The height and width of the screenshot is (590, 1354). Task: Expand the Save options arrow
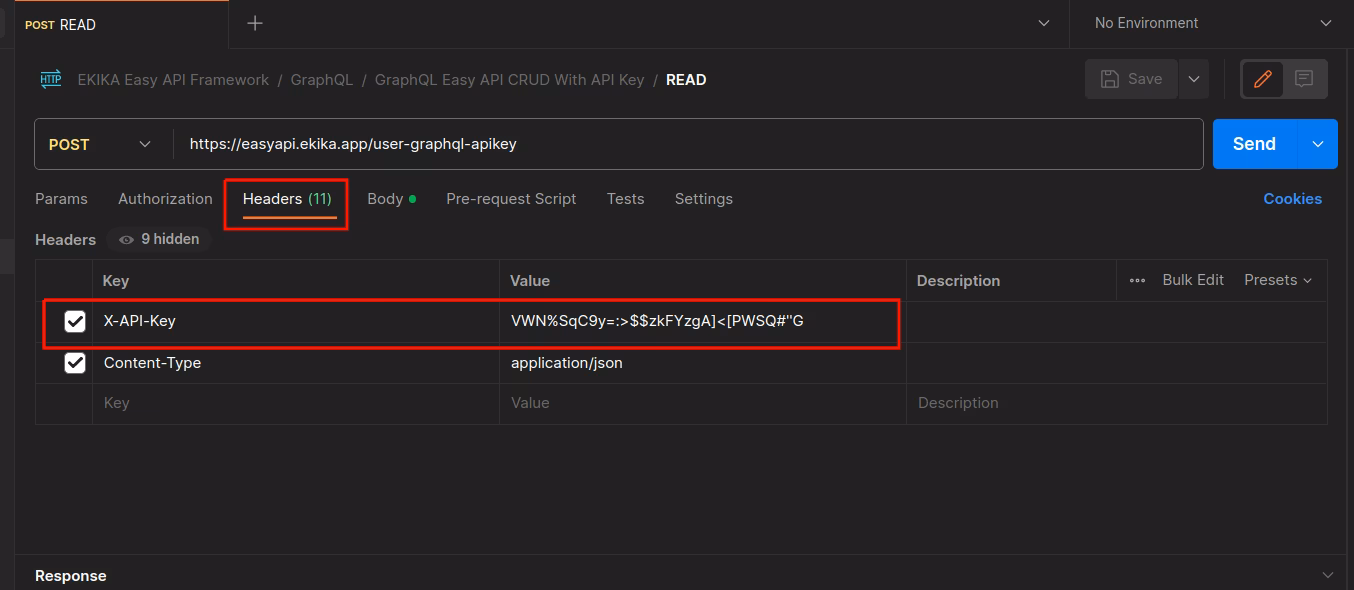(1193, 79)
